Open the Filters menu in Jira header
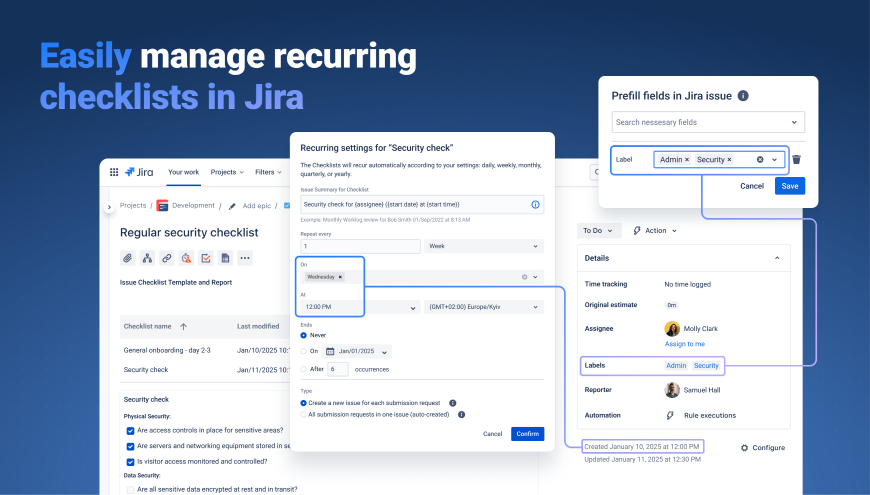870x495 pixels. [268, 172]
